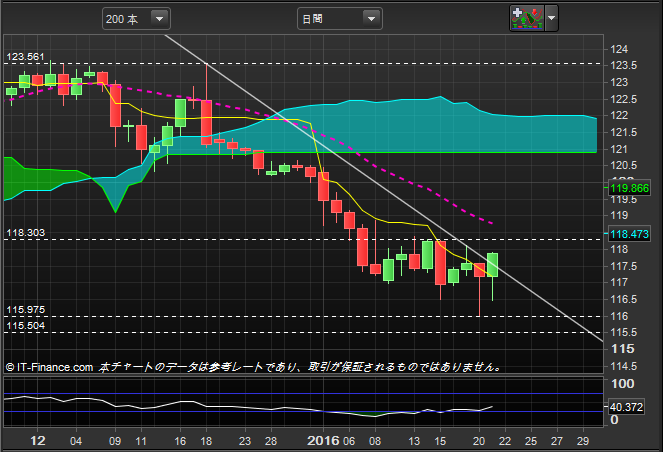Select the 115.975 support level label
Viewport: 663px width, 452px height.
click(25, 310)
